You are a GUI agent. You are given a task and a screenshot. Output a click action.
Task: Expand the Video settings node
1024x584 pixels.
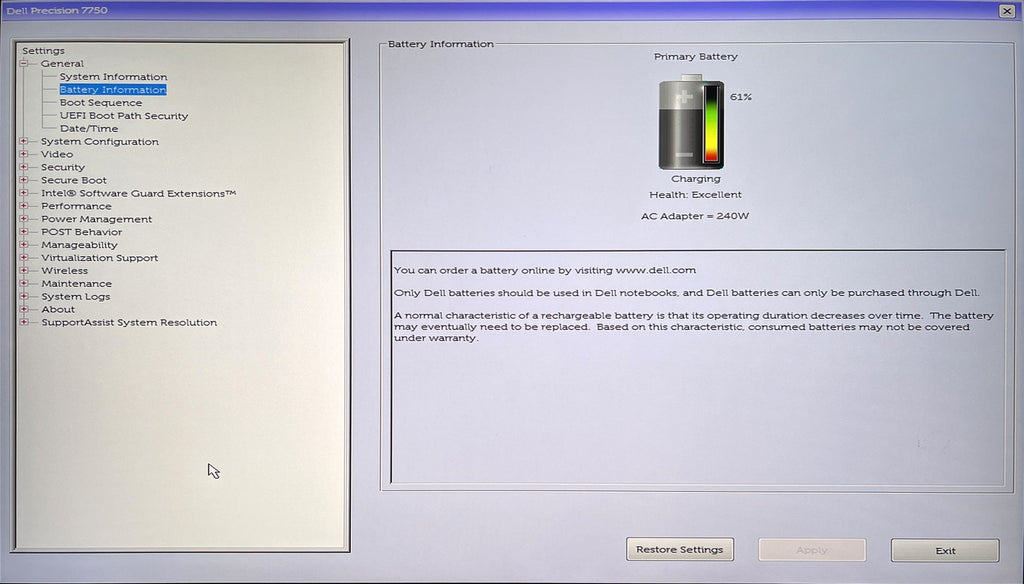pos(24,154)
